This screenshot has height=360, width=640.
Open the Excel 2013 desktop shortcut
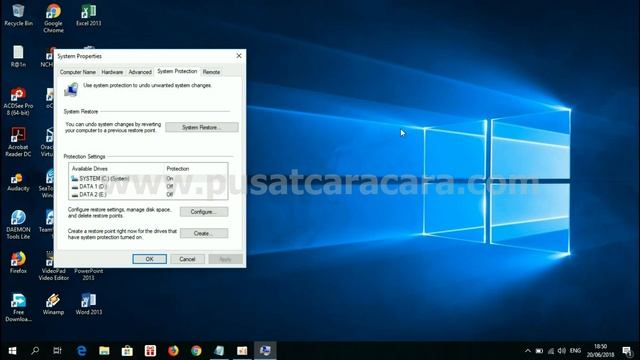point(89,15)
